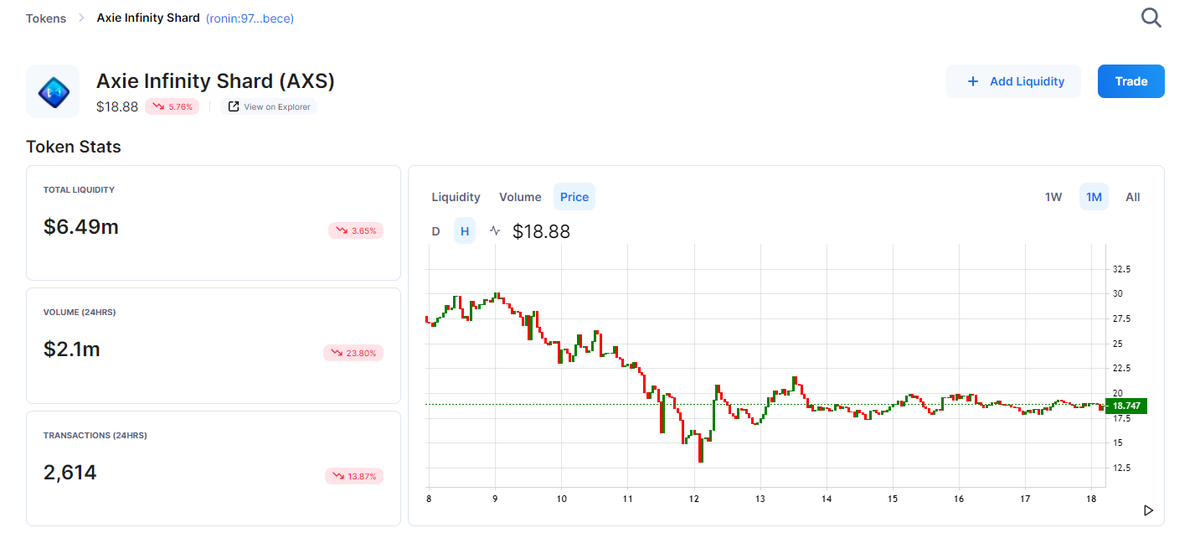Click the Axie Infinity Shard (AXS) heading
This screenshot has width=1200, height=559.
pyautogui.click(x=215, y=81)
